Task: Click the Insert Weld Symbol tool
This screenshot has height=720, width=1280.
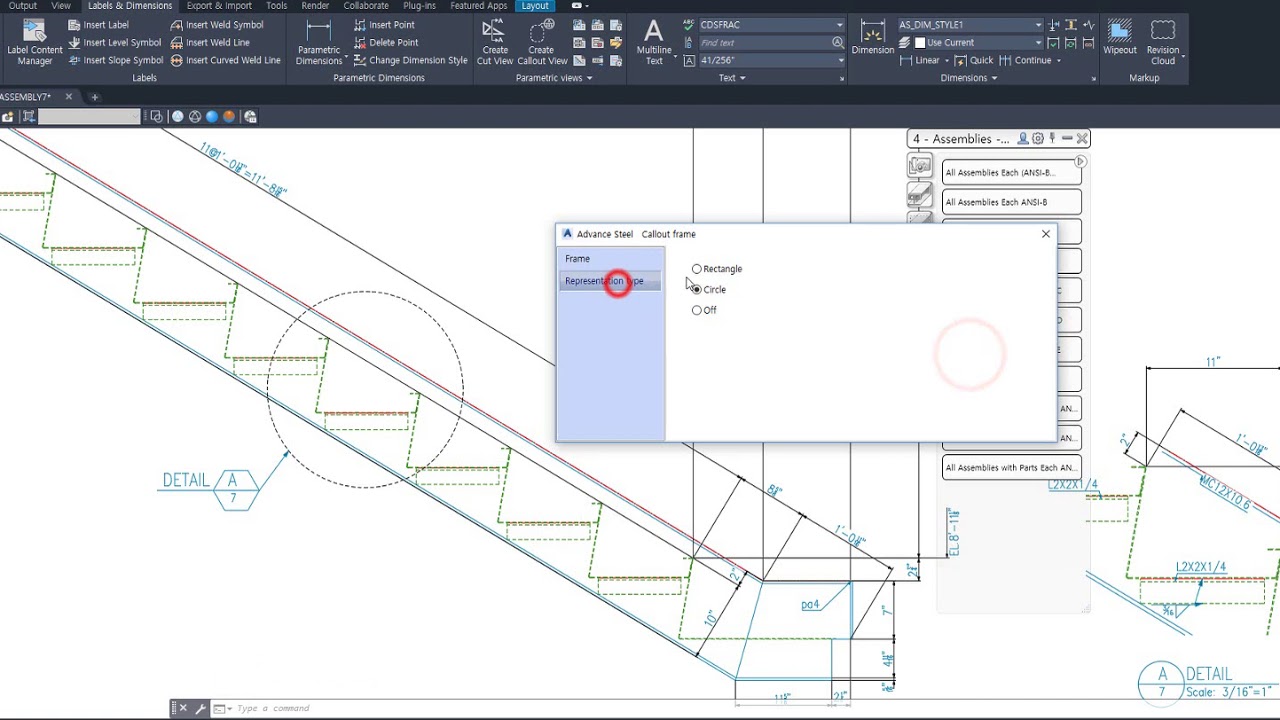Action: tap(217, 25)
